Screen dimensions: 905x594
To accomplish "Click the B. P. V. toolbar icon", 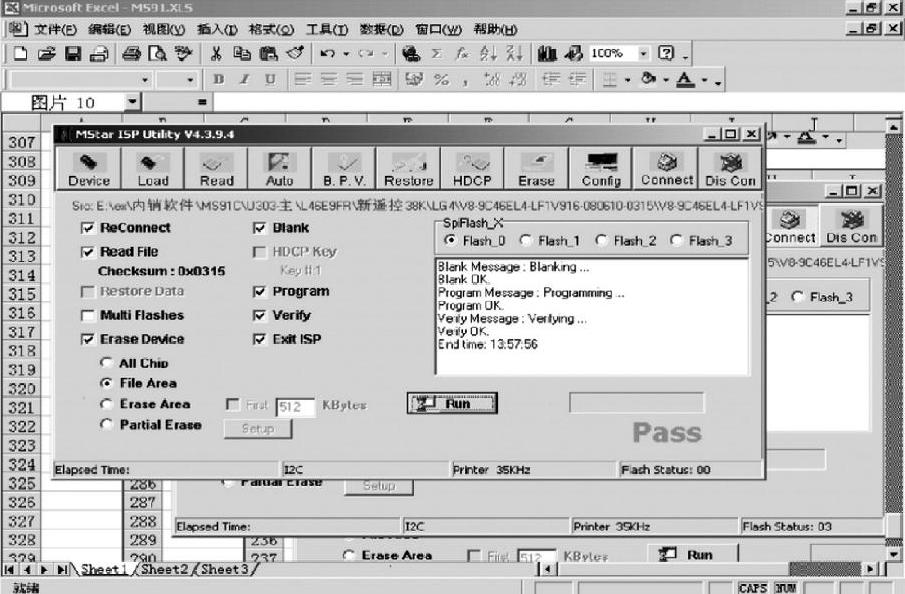I will (x=344, y=169).
